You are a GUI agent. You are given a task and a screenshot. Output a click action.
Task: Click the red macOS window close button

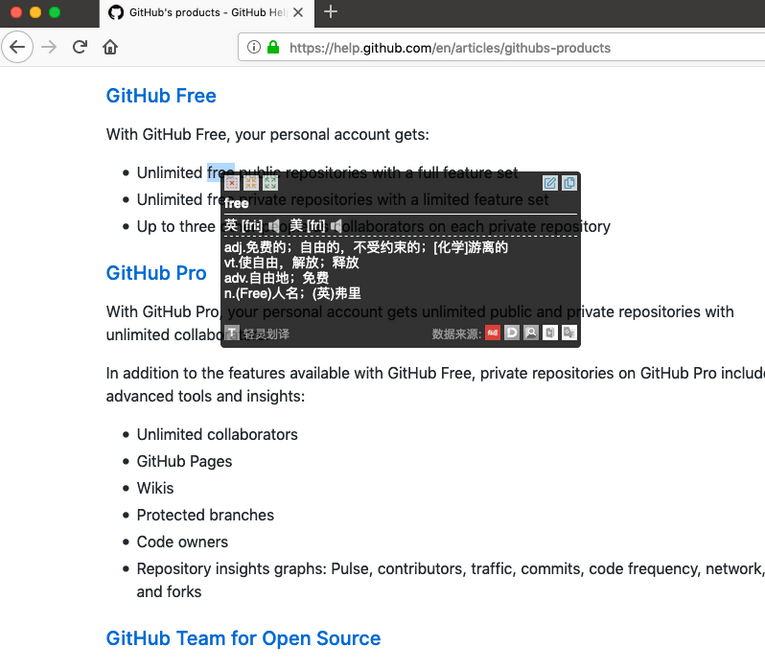(x=16, y=12)
